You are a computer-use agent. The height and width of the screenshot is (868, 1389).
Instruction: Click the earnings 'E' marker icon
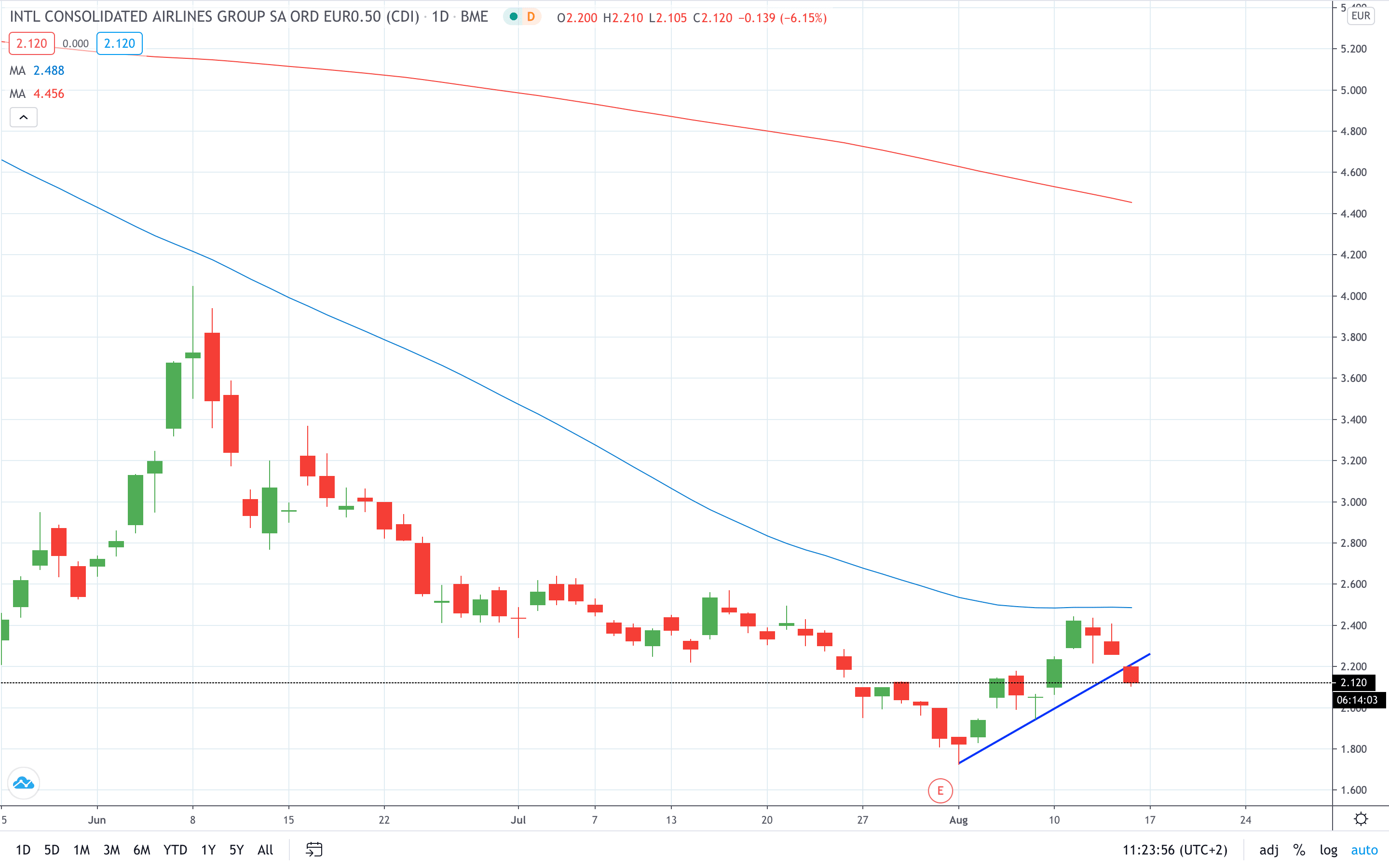940,791
